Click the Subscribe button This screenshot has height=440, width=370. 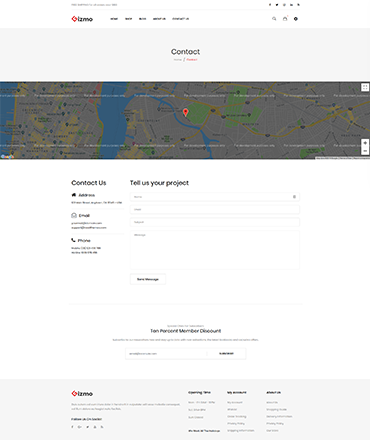click(x=226, y=353)
